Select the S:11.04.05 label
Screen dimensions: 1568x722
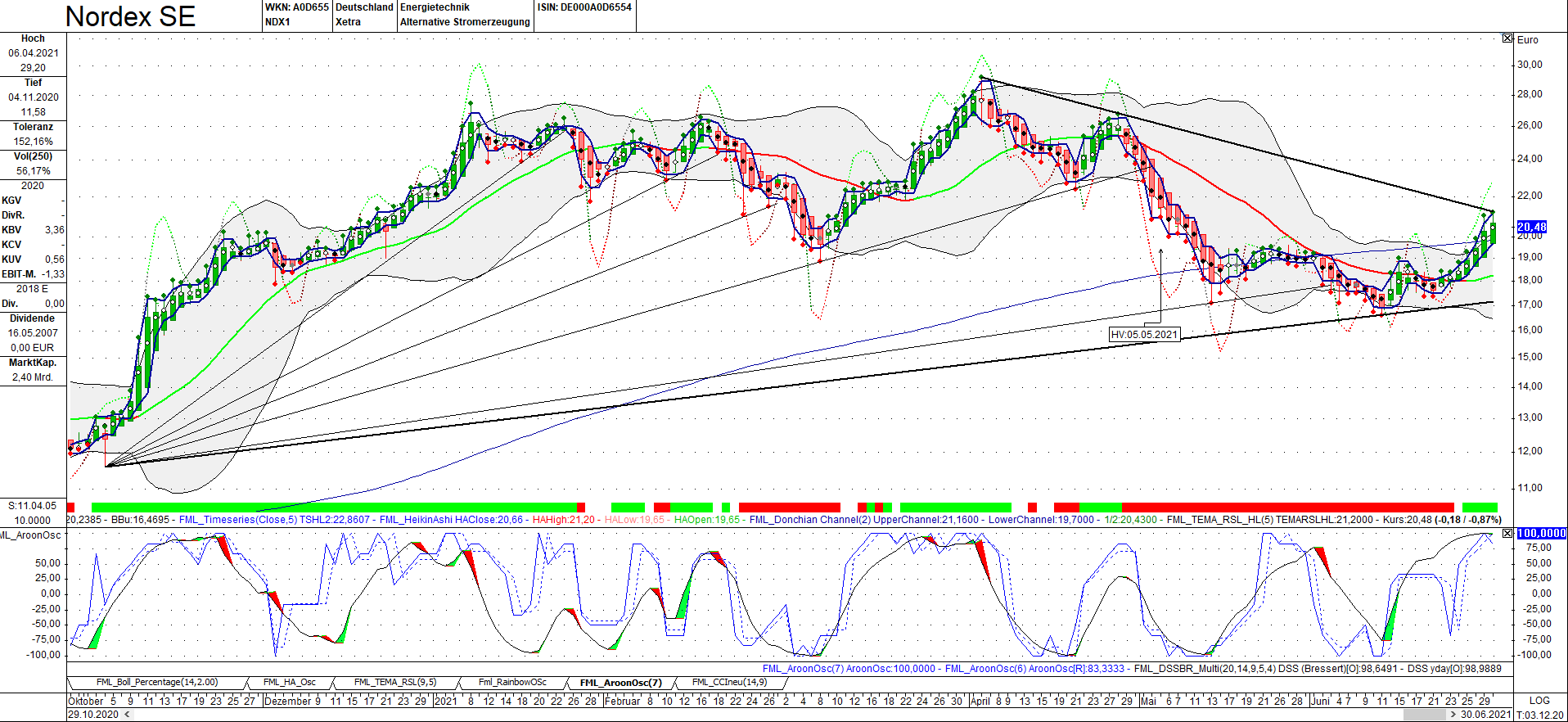(x=33, y=506)
